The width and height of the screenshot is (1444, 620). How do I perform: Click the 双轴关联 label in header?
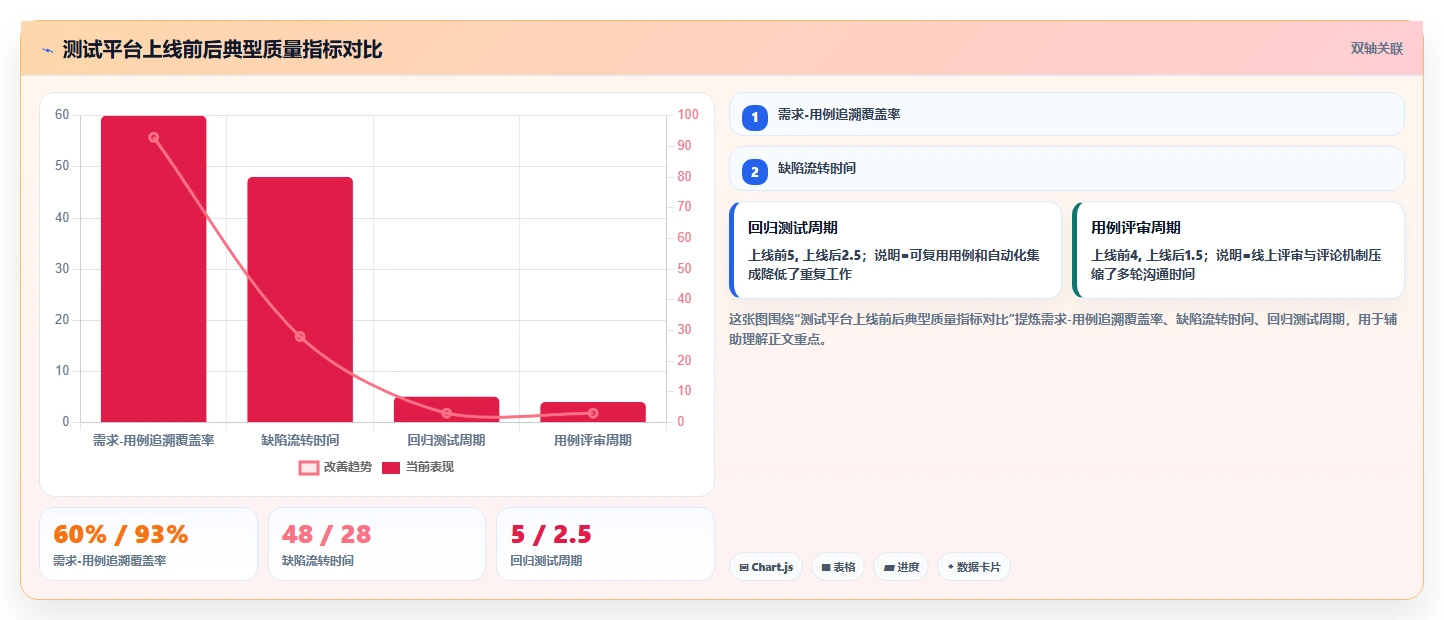(x=1377, y=49)
